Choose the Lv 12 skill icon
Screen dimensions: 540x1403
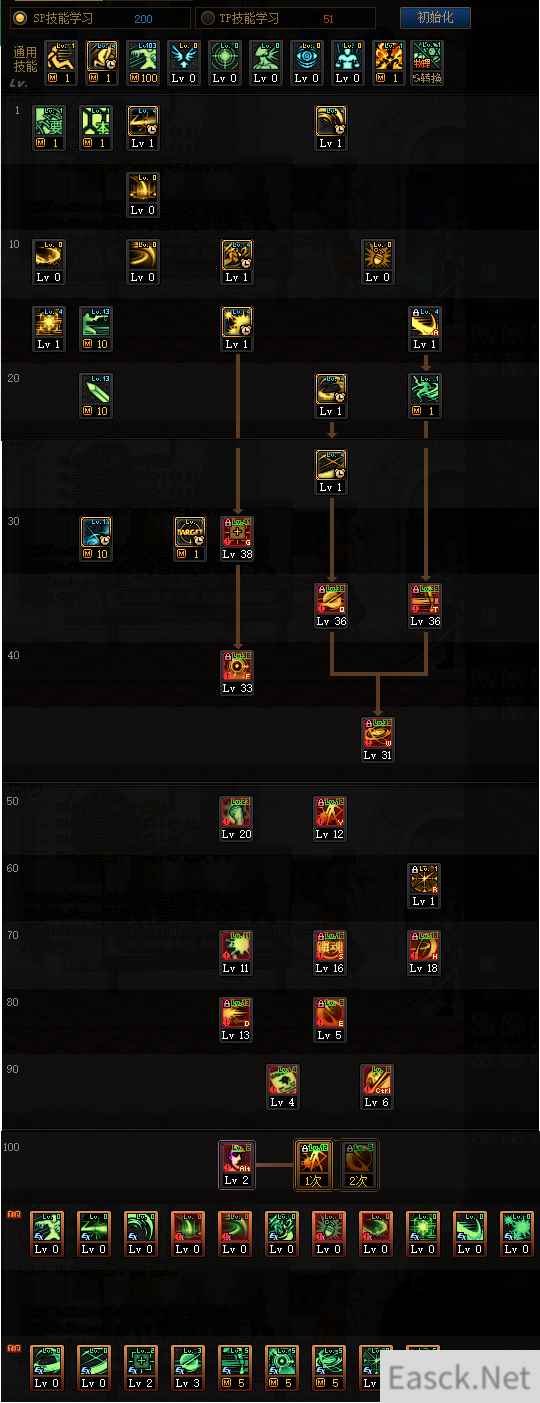[x=331, y=818]
